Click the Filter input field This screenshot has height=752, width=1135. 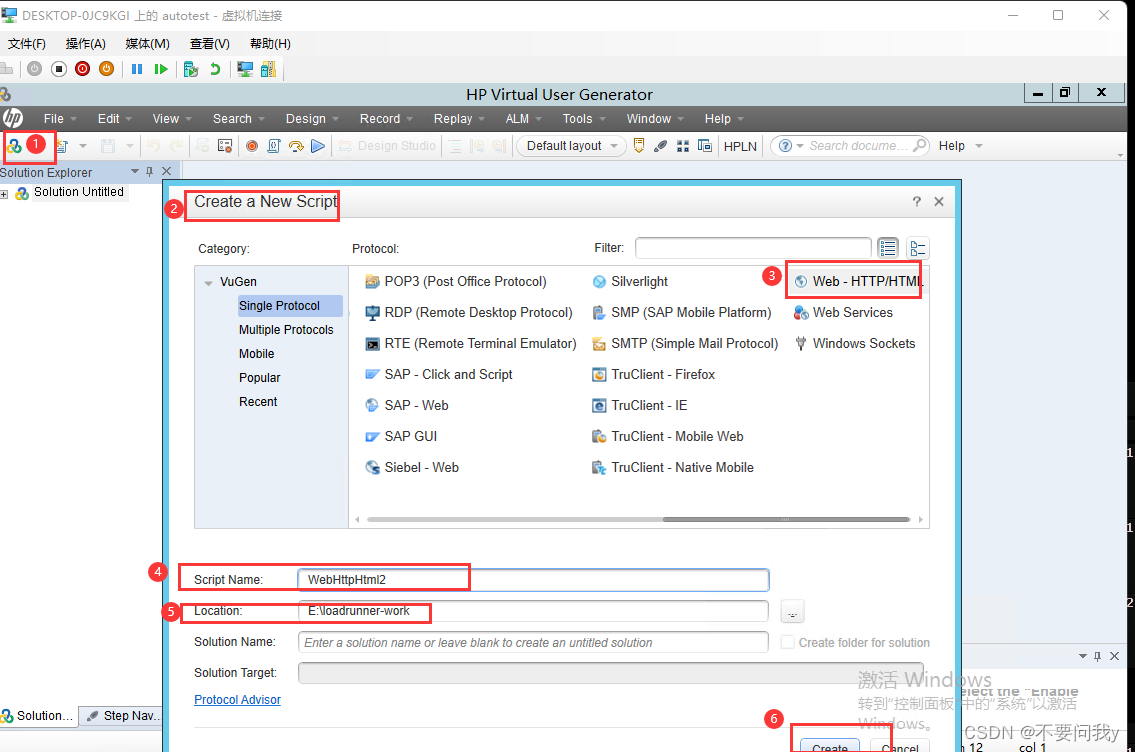tap(753, 248)
